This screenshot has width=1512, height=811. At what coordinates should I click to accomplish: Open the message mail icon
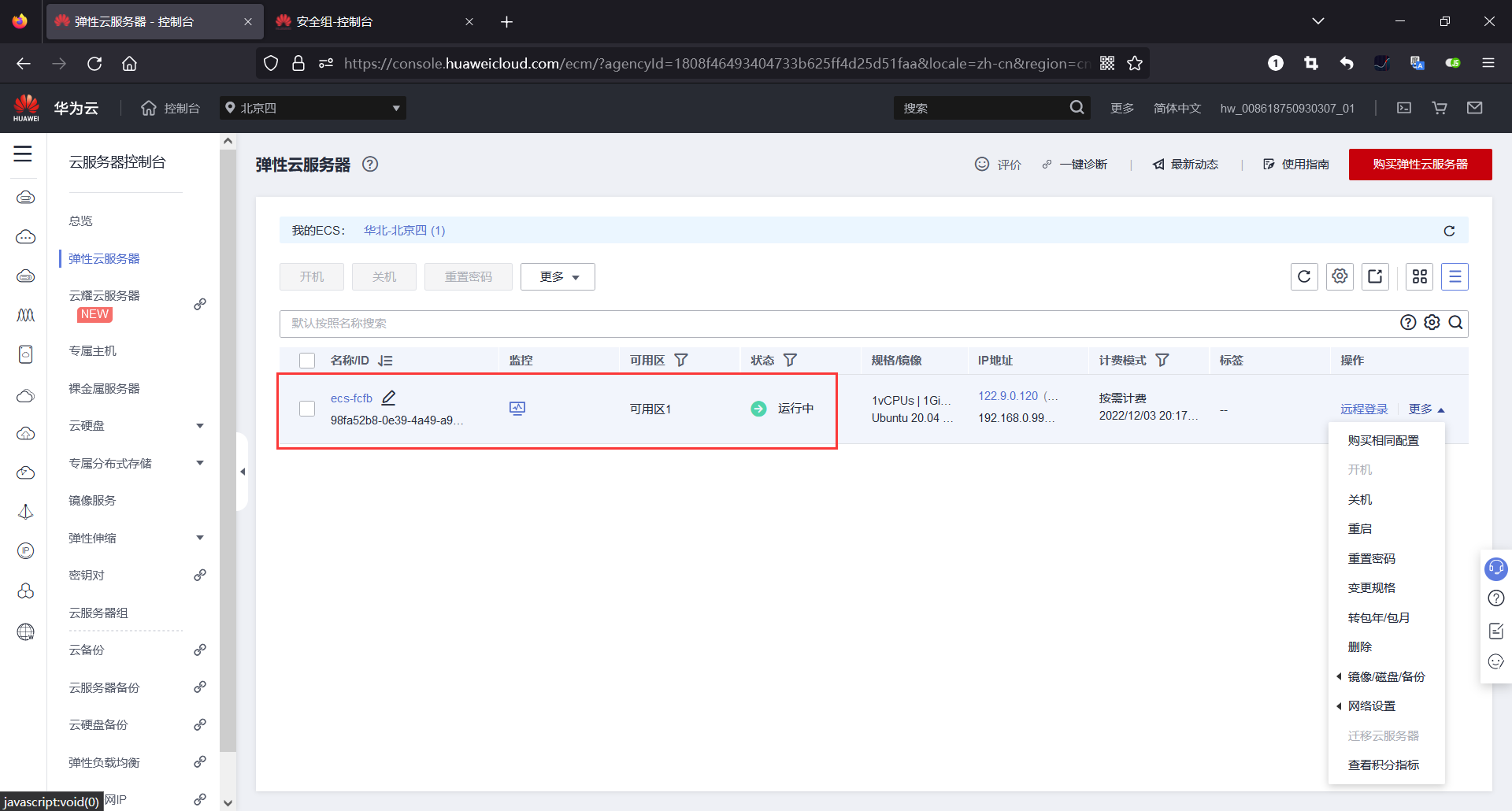1475,108
